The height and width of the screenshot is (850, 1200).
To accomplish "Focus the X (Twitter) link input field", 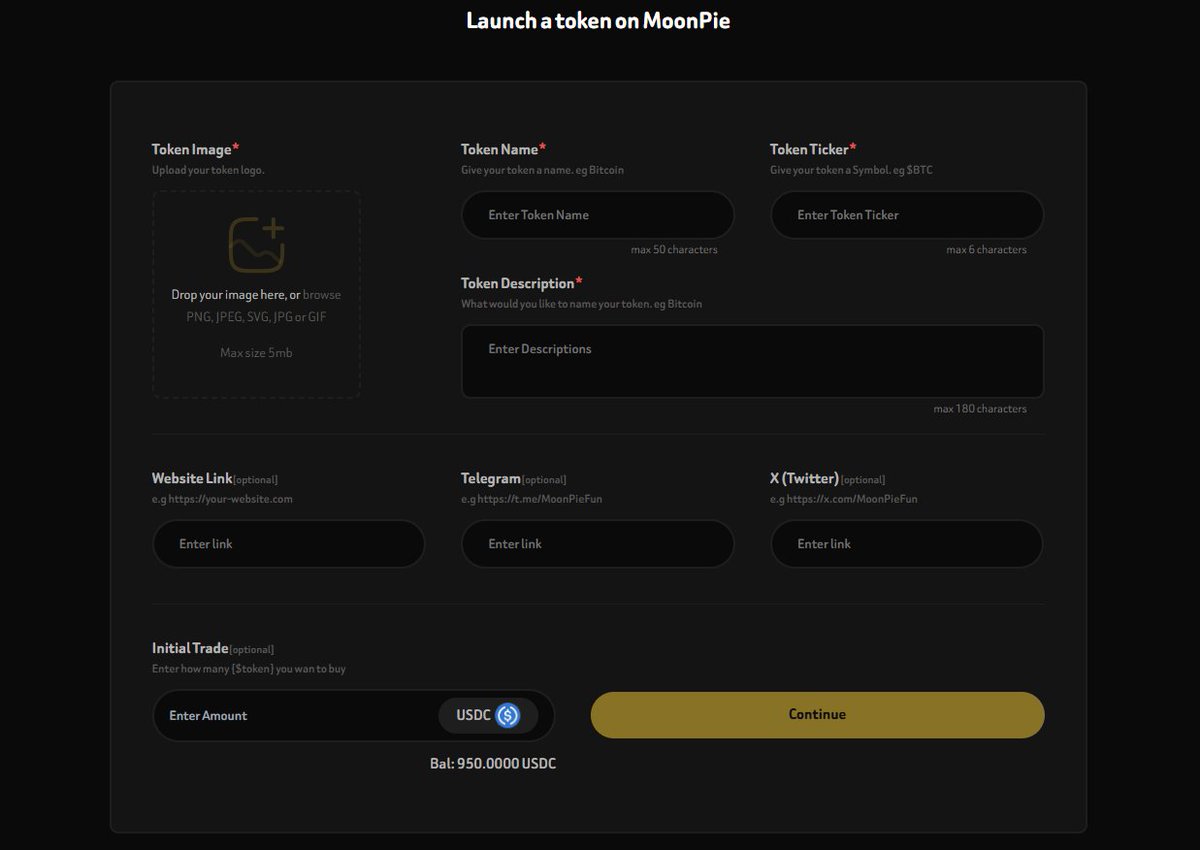I will click(907, 544).
